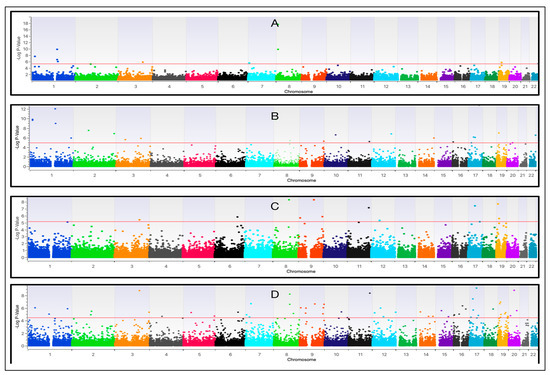
Task: Click the panel label D
Action: [x=275, y=294]
